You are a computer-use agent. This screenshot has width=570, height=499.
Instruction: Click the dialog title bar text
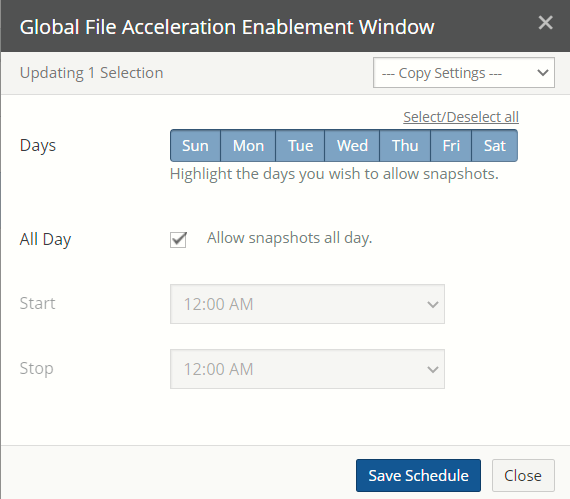pyautogui.click(x=227, y=27)
